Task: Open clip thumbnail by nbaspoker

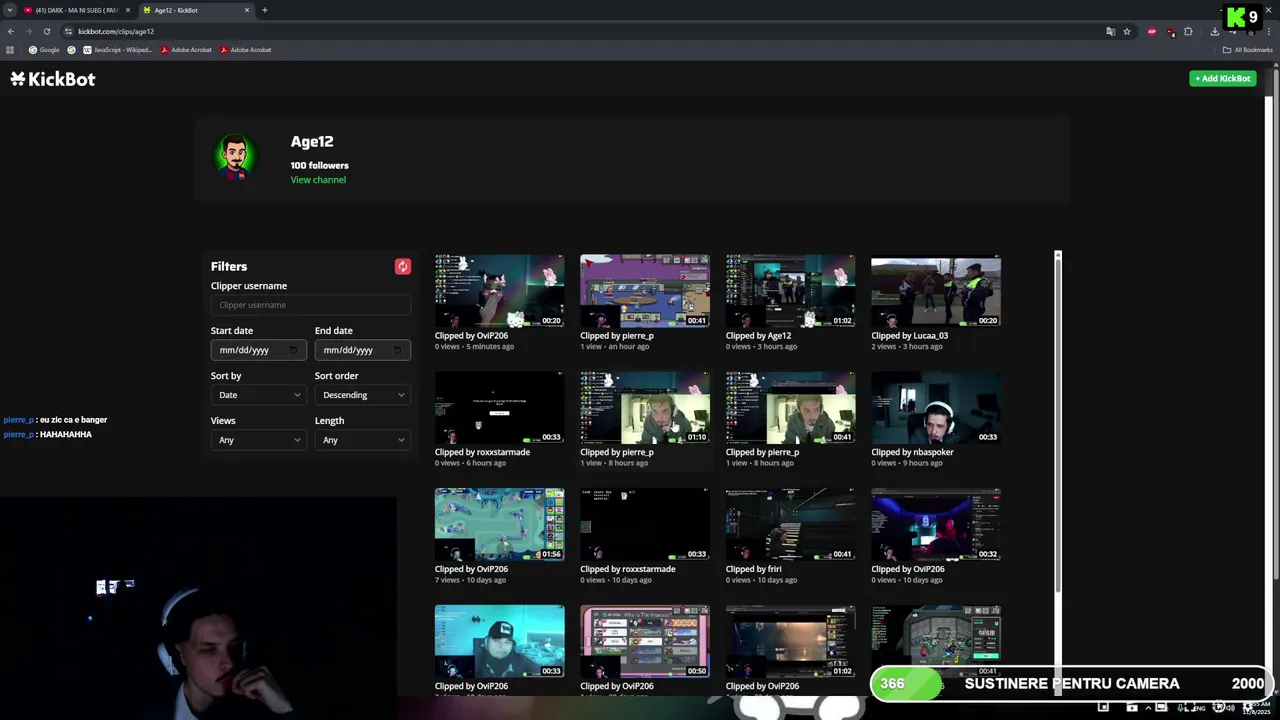Action: coord(936,407)
